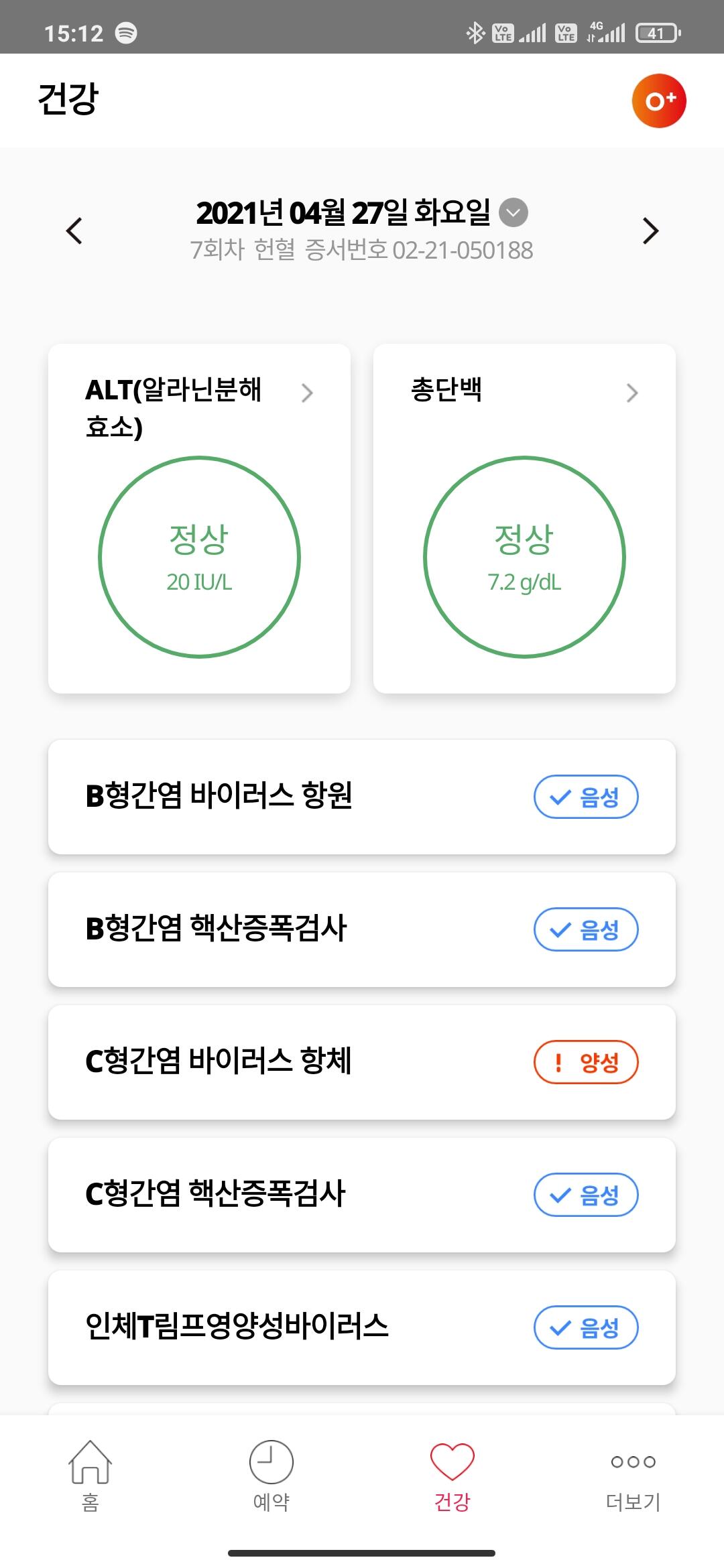Tap 음성 badge for 인체T림프영양성바이러스
This screenshot has height=1568, width=724.
585,1327
